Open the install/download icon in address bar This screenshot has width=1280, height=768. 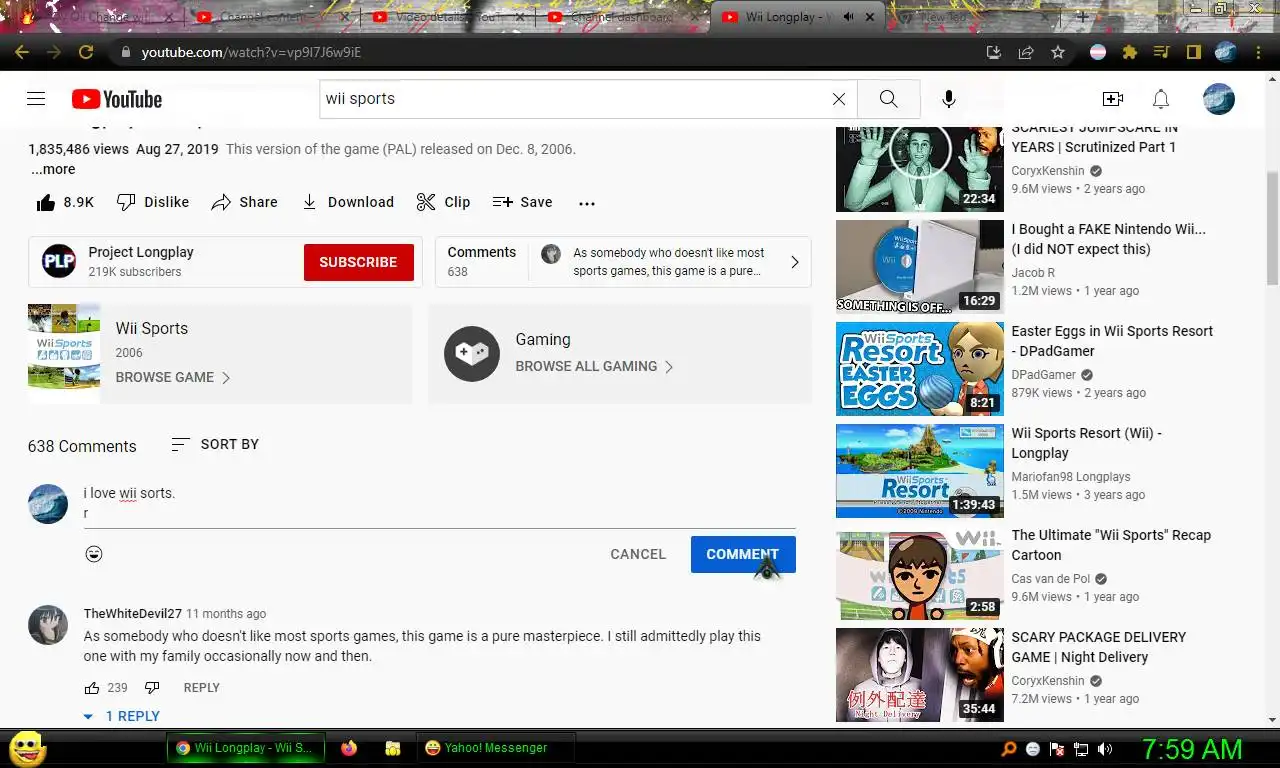[994, 52]
